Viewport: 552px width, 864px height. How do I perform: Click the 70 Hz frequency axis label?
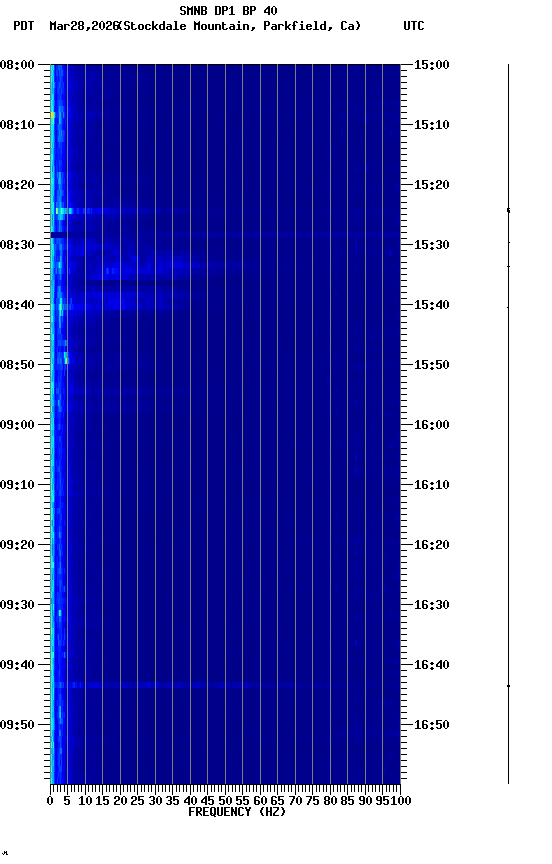click(295, 801)
